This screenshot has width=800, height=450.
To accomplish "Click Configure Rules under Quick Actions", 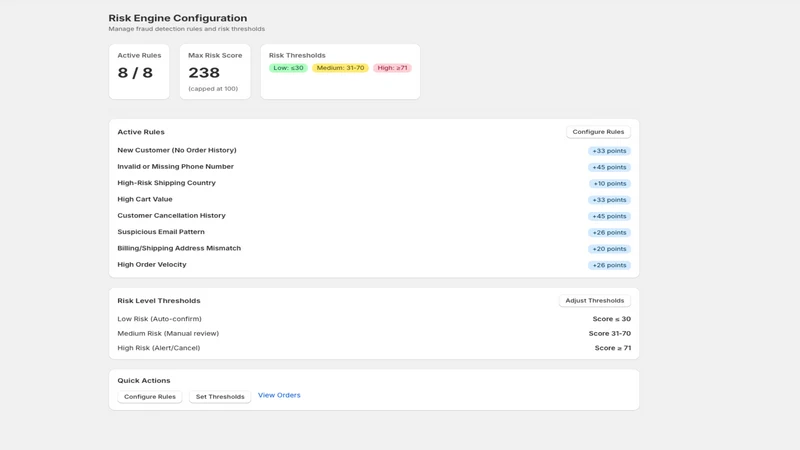I will [x=149, y=396].
